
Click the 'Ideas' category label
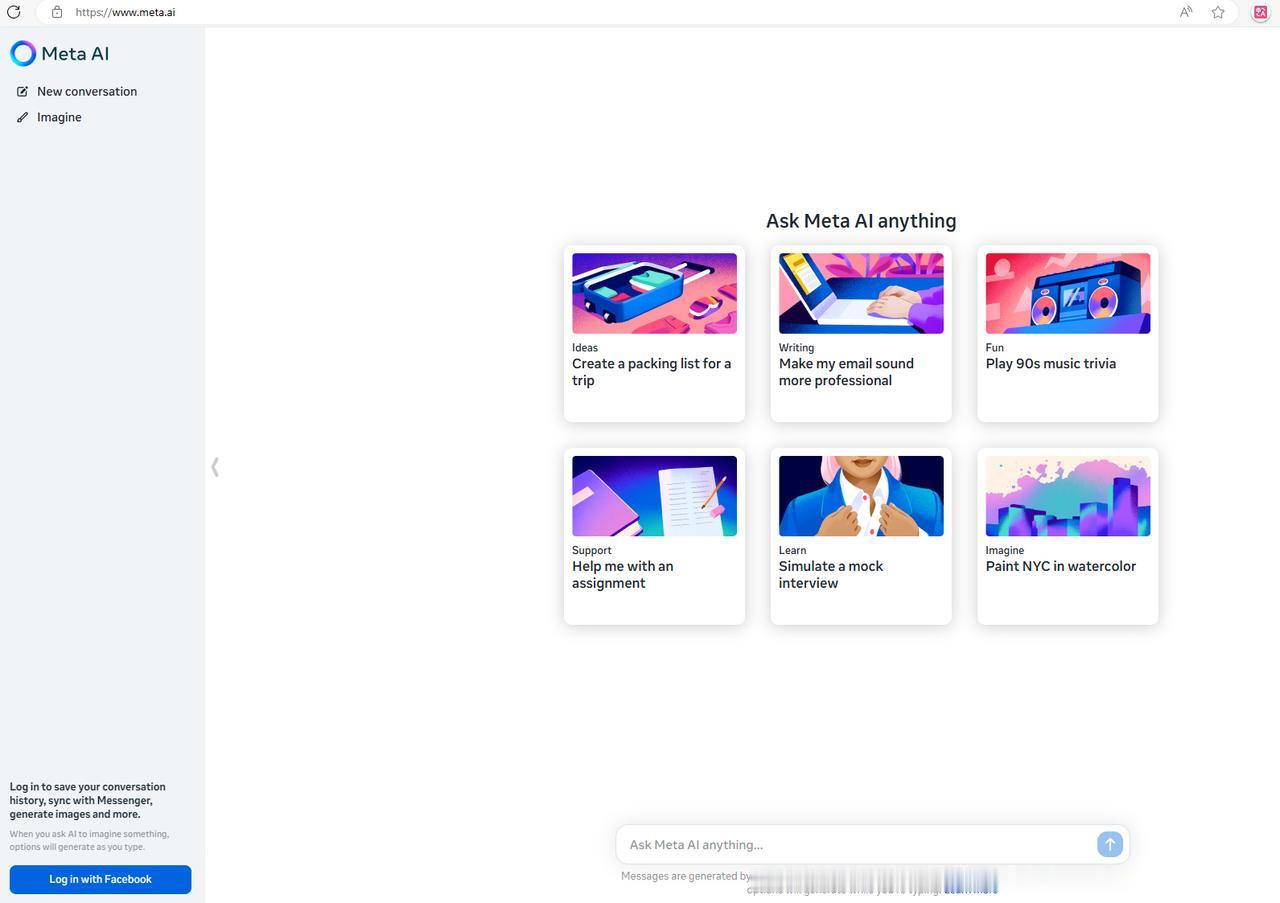pos(585,348)
